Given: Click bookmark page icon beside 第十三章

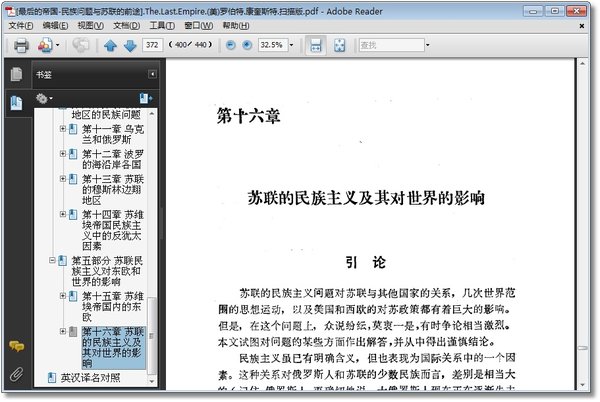Looking at the screenshot, I should (73, 179).
